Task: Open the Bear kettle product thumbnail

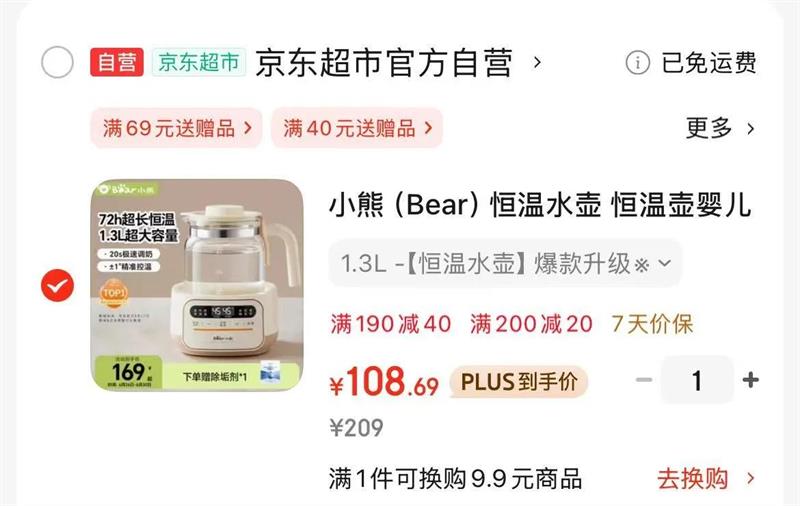Action: tap(197, 285)
